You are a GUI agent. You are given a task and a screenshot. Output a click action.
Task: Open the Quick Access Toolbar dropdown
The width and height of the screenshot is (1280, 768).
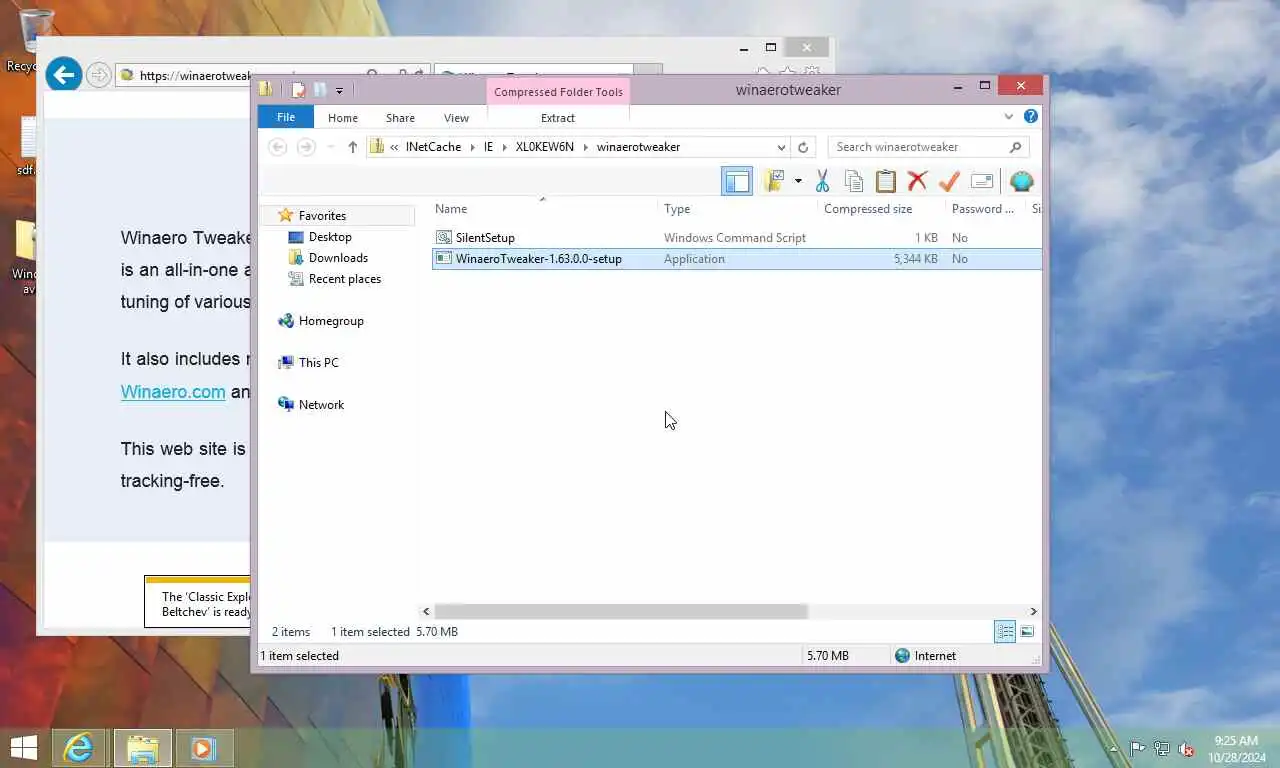point(339,90)
